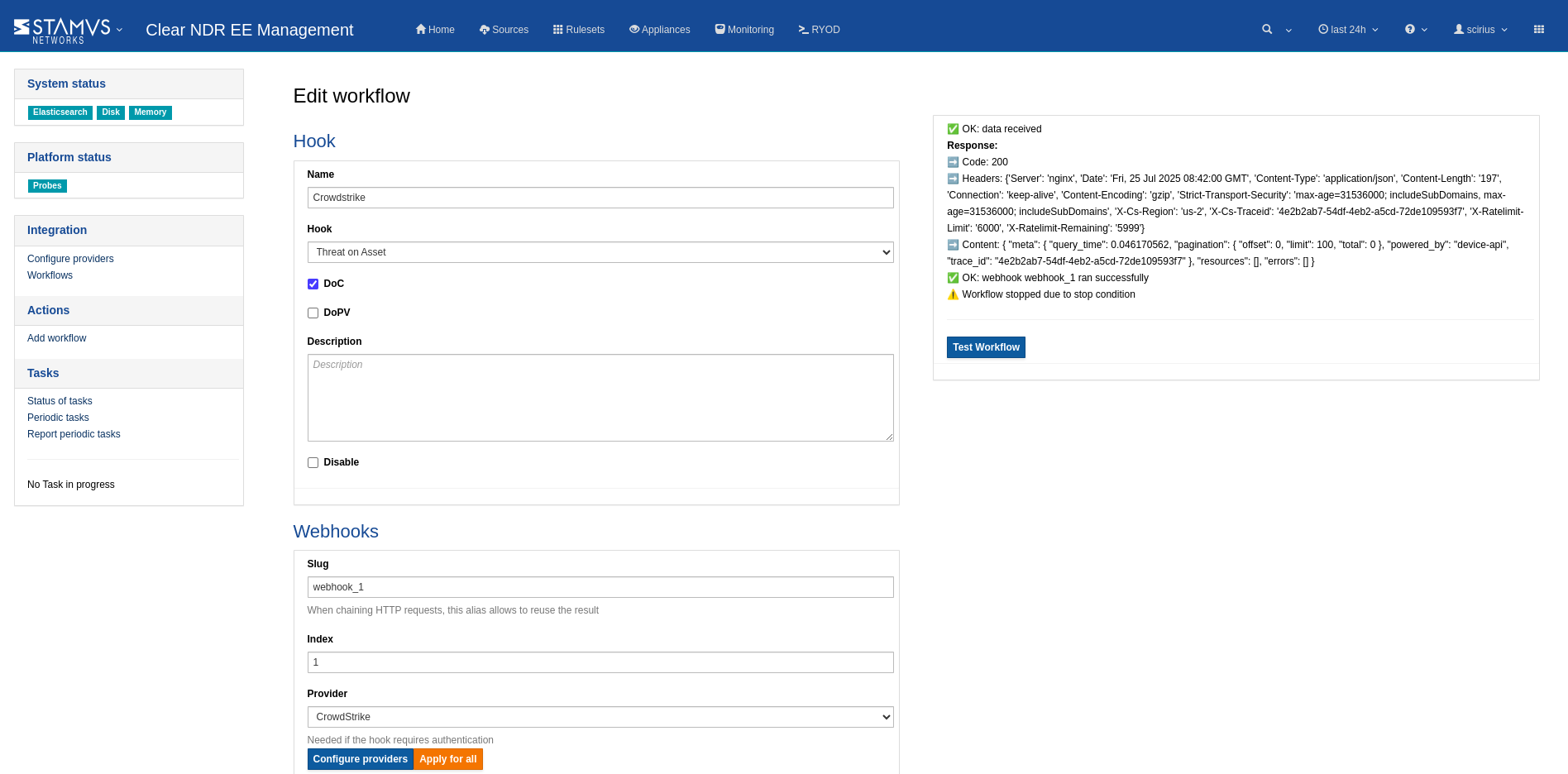Click the Stamus Networks logo
This screenshot has height=774, width=1568.
pos(62,30)
